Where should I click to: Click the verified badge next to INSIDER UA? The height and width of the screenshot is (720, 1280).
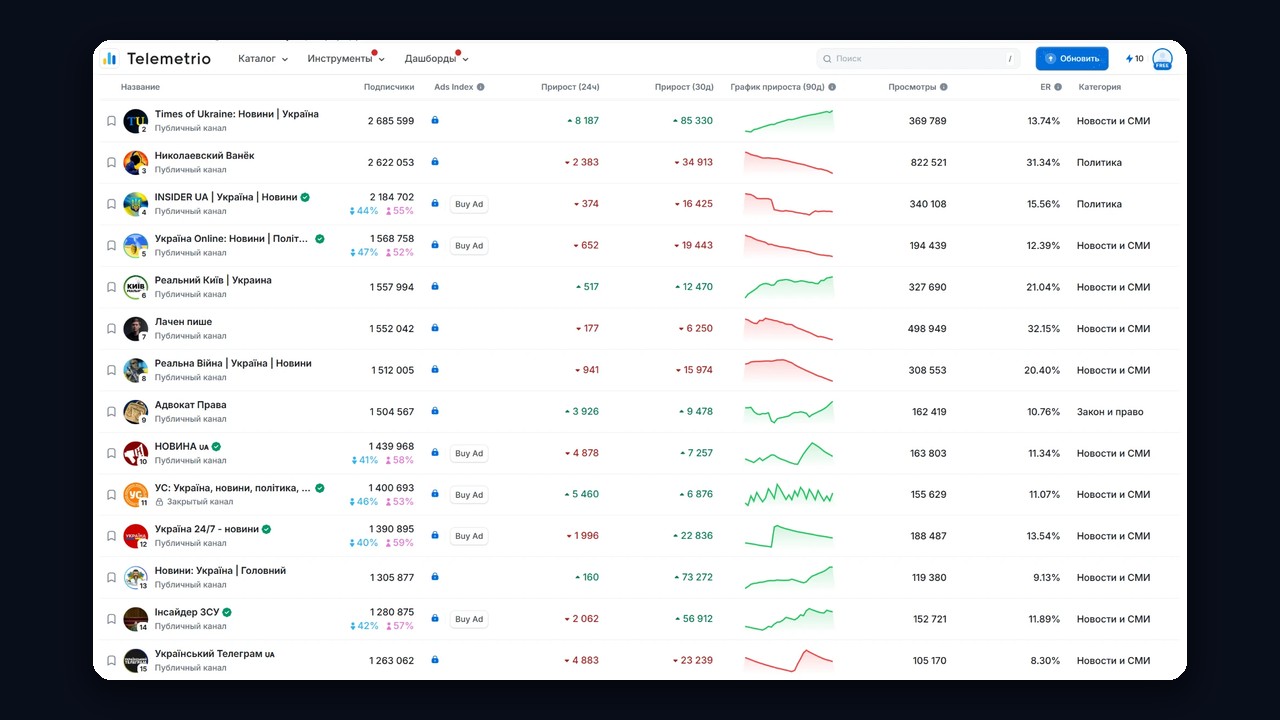click(x=305, y=197)
